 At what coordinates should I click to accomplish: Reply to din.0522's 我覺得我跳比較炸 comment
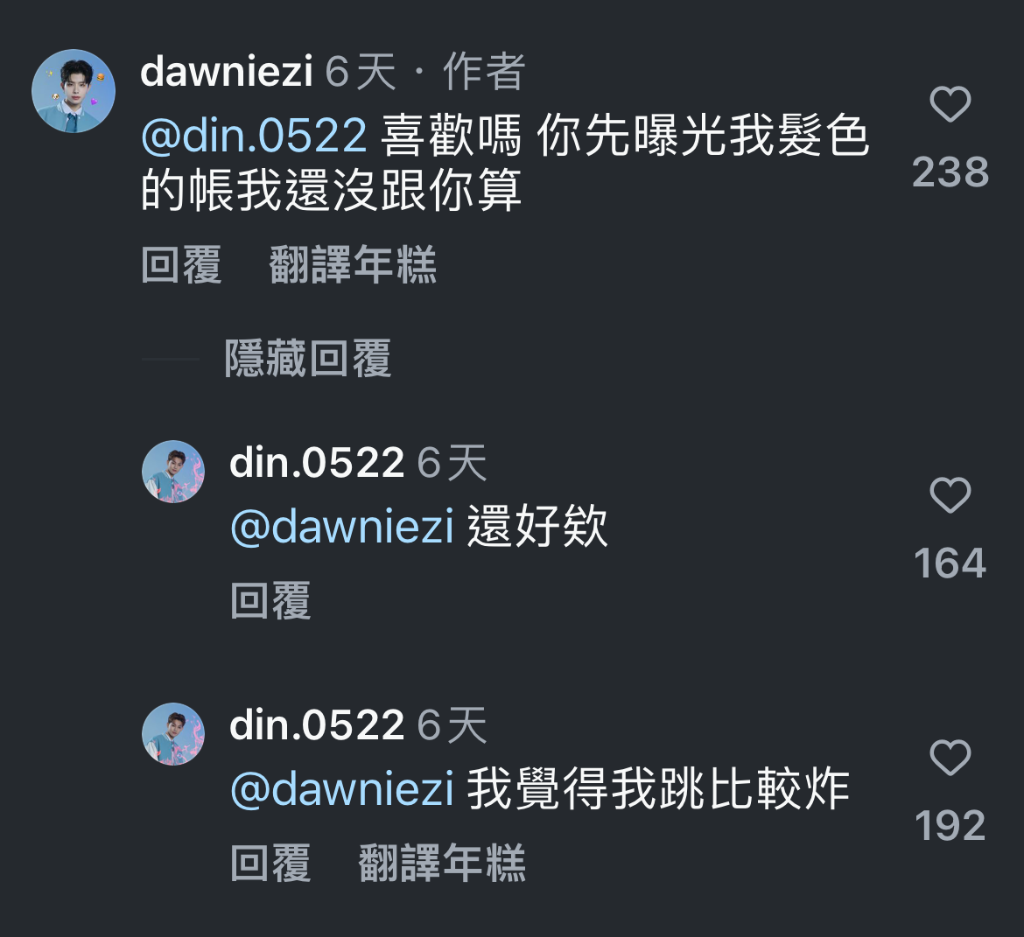[270, 863]
